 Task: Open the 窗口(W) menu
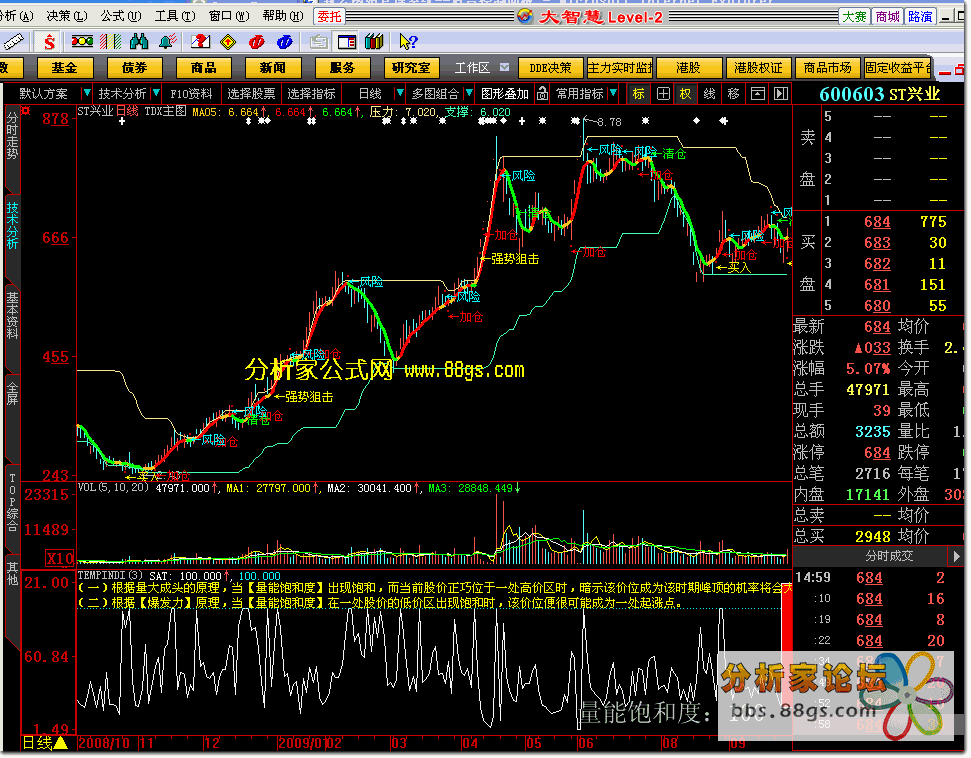tap(229, 16)
